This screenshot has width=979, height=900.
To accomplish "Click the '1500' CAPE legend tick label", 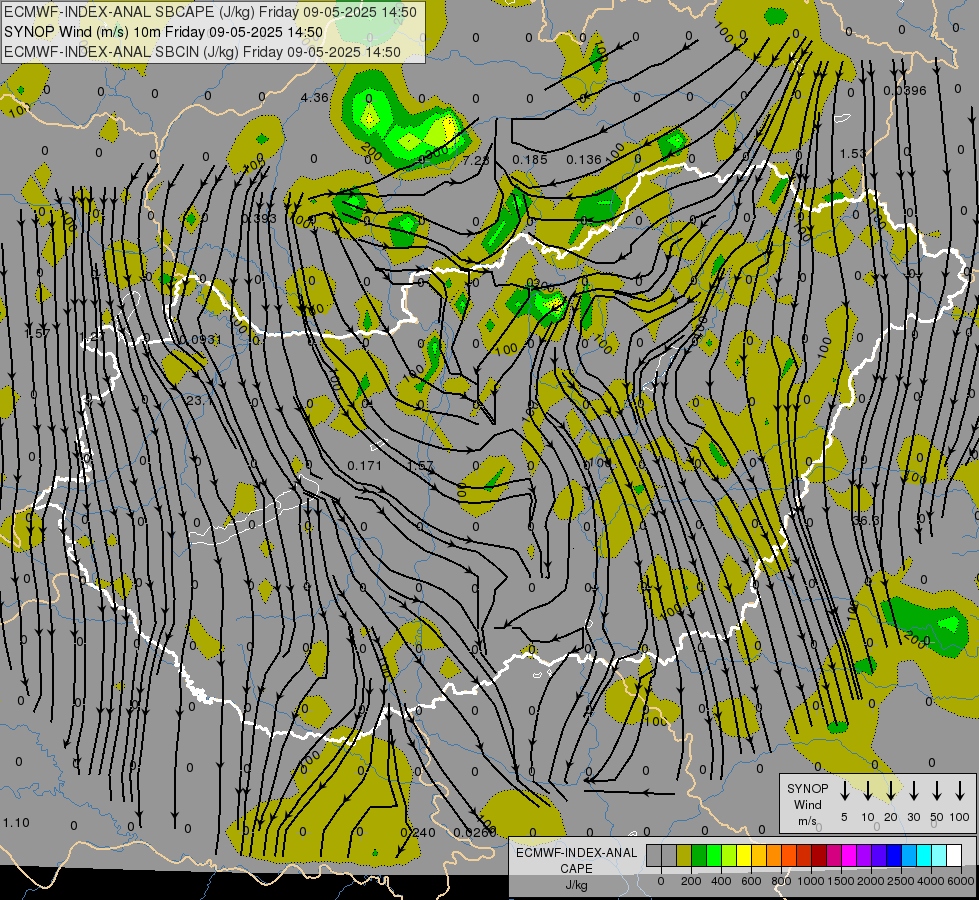I will (x=841, y=881).
